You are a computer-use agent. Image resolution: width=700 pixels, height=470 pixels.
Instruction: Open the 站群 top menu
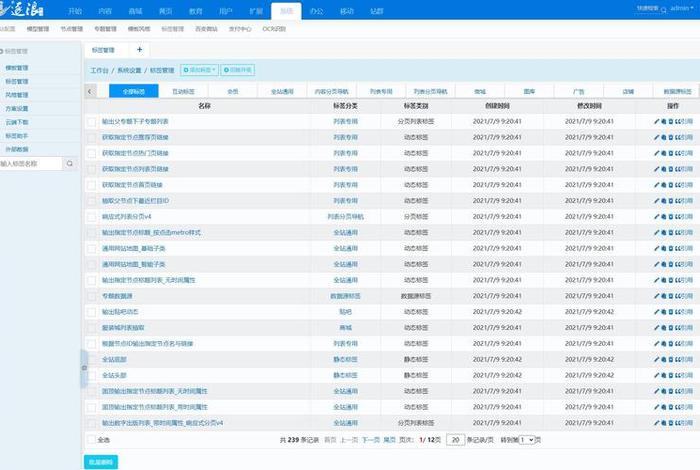377,11
